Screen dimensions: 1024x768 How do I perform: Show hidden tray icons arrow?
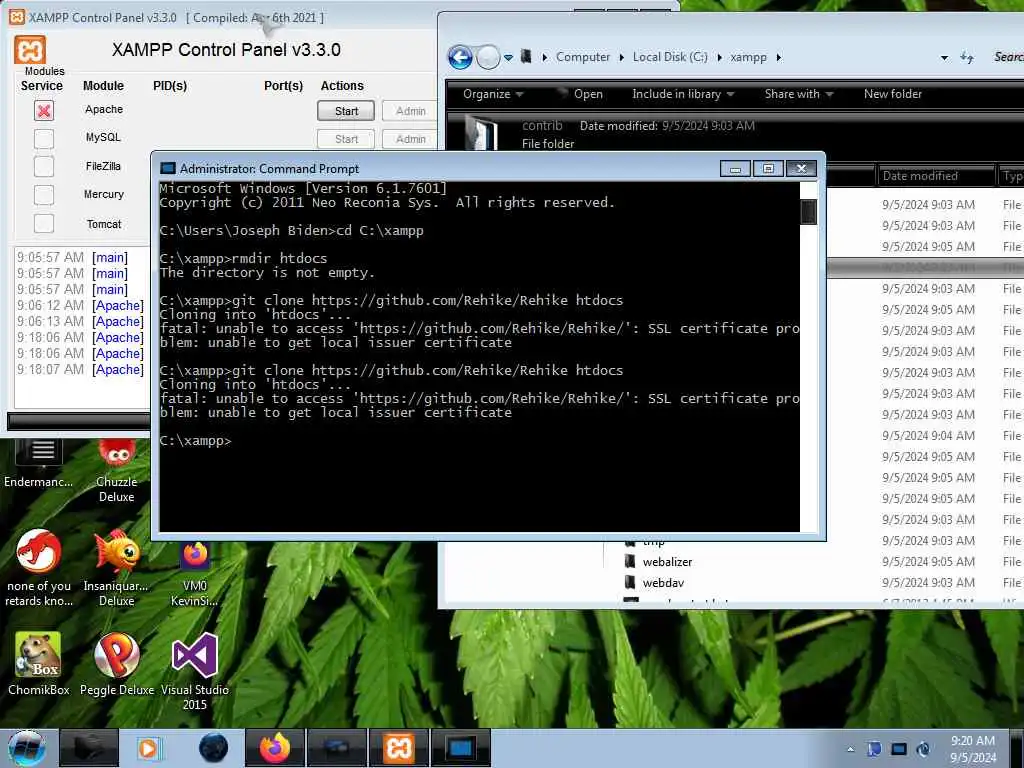850,750
